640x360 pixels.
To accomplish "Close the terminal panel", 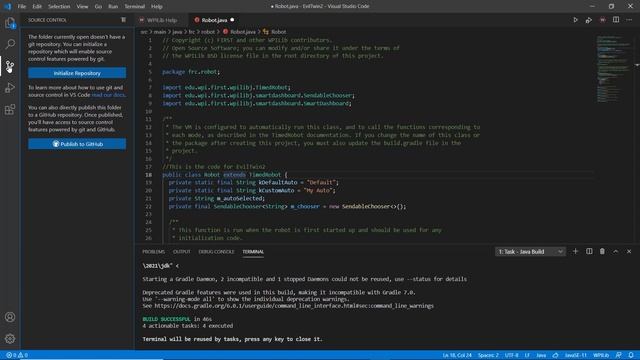I will 629,251.
